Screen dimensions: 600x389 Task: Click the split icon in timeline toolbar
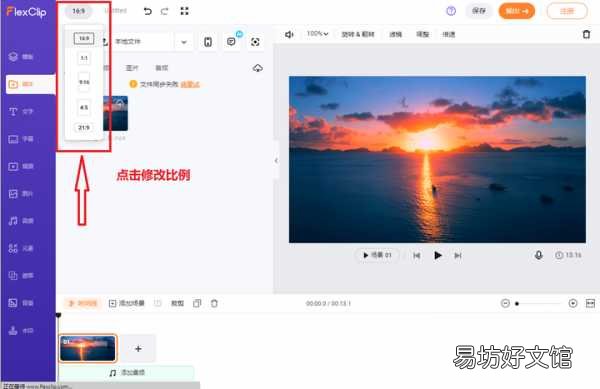(x=158, y=303)
